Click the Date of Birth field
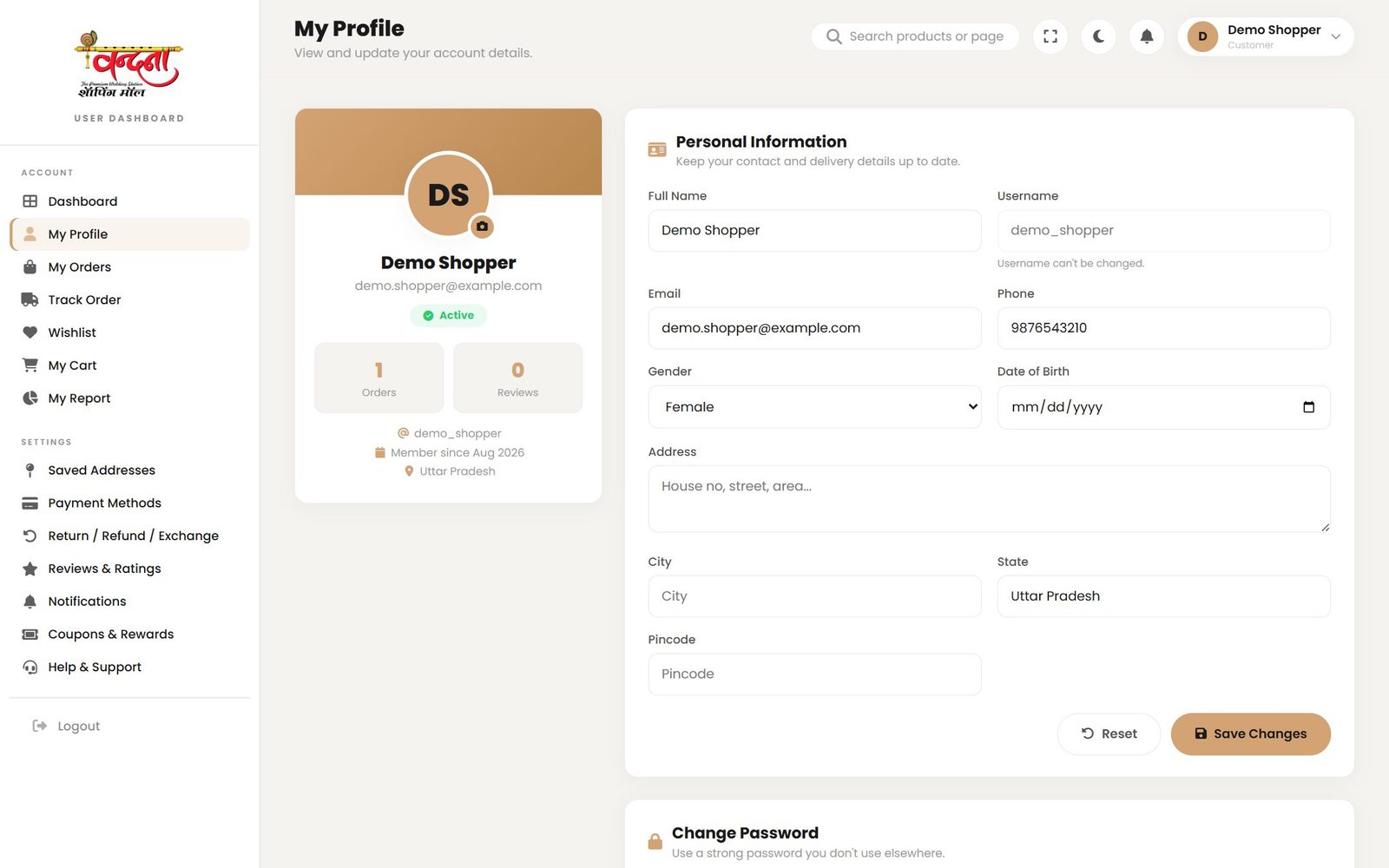Screen dimensions: 1389x868 click(x=1163, y=407)
